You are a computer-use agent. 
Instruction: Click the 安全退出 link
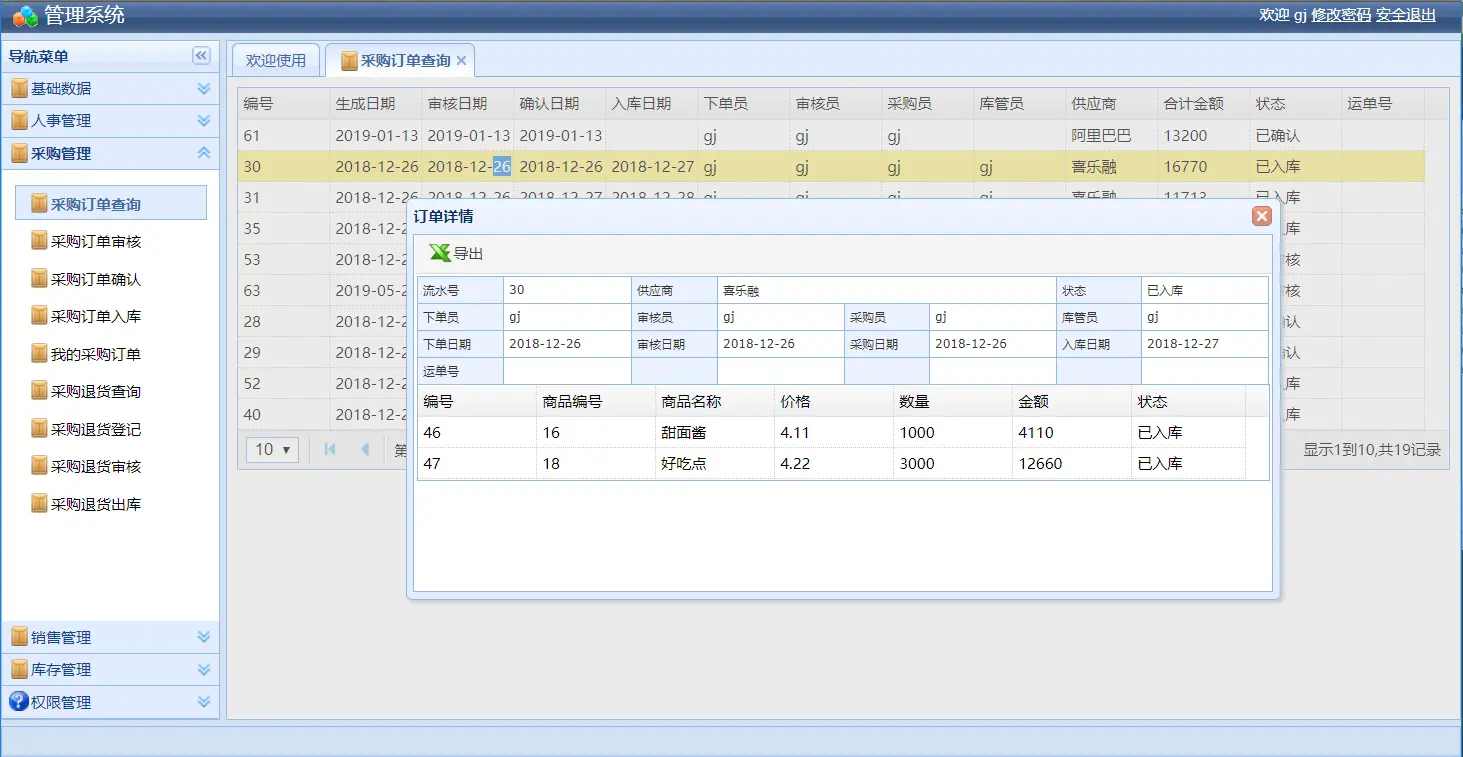point(1406,15)
